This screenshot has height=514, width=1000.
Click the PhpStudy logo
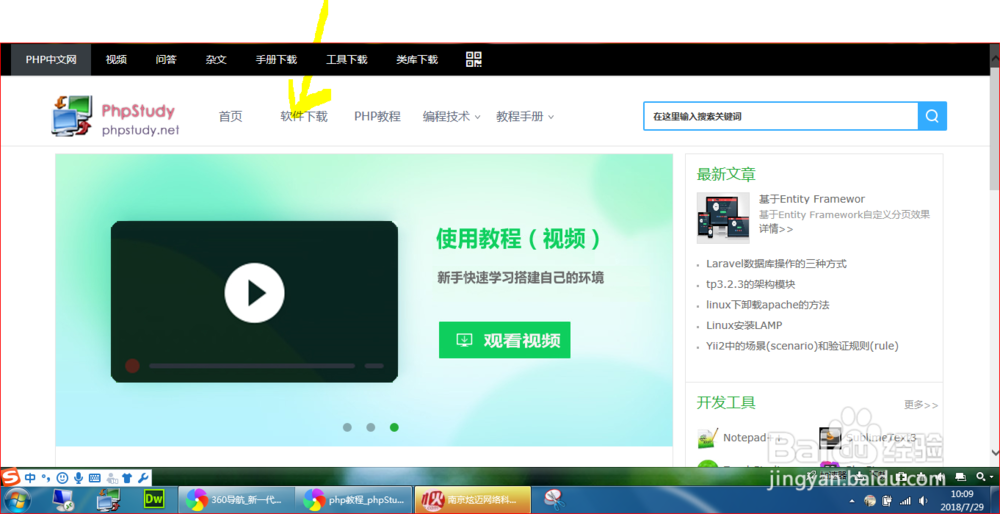[115, 115]
